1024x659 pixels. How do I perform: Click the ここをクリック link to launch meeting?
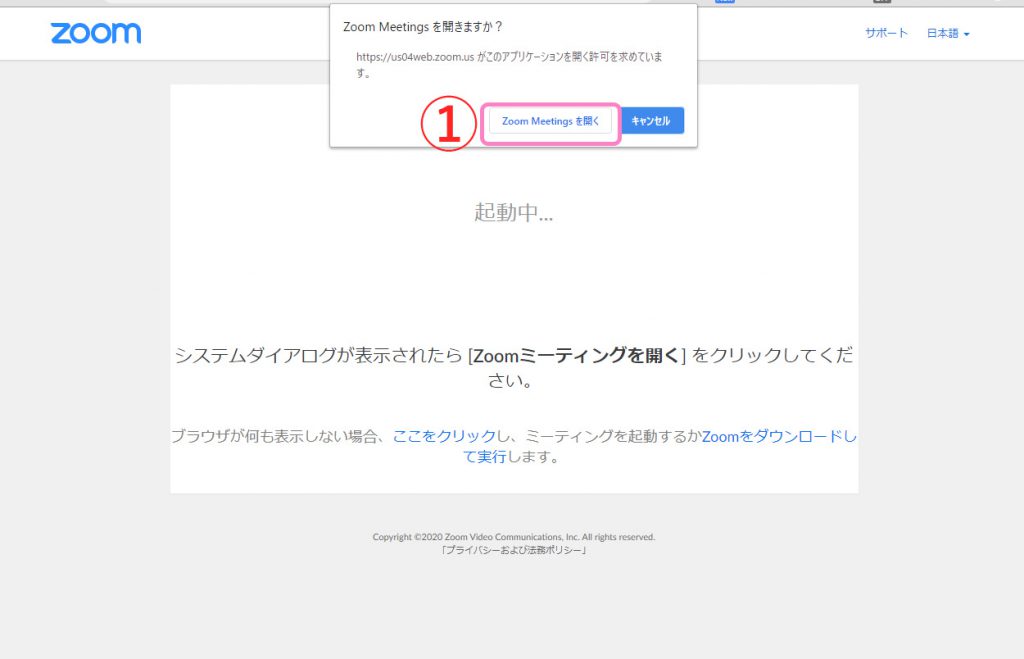tap(444, 436)
